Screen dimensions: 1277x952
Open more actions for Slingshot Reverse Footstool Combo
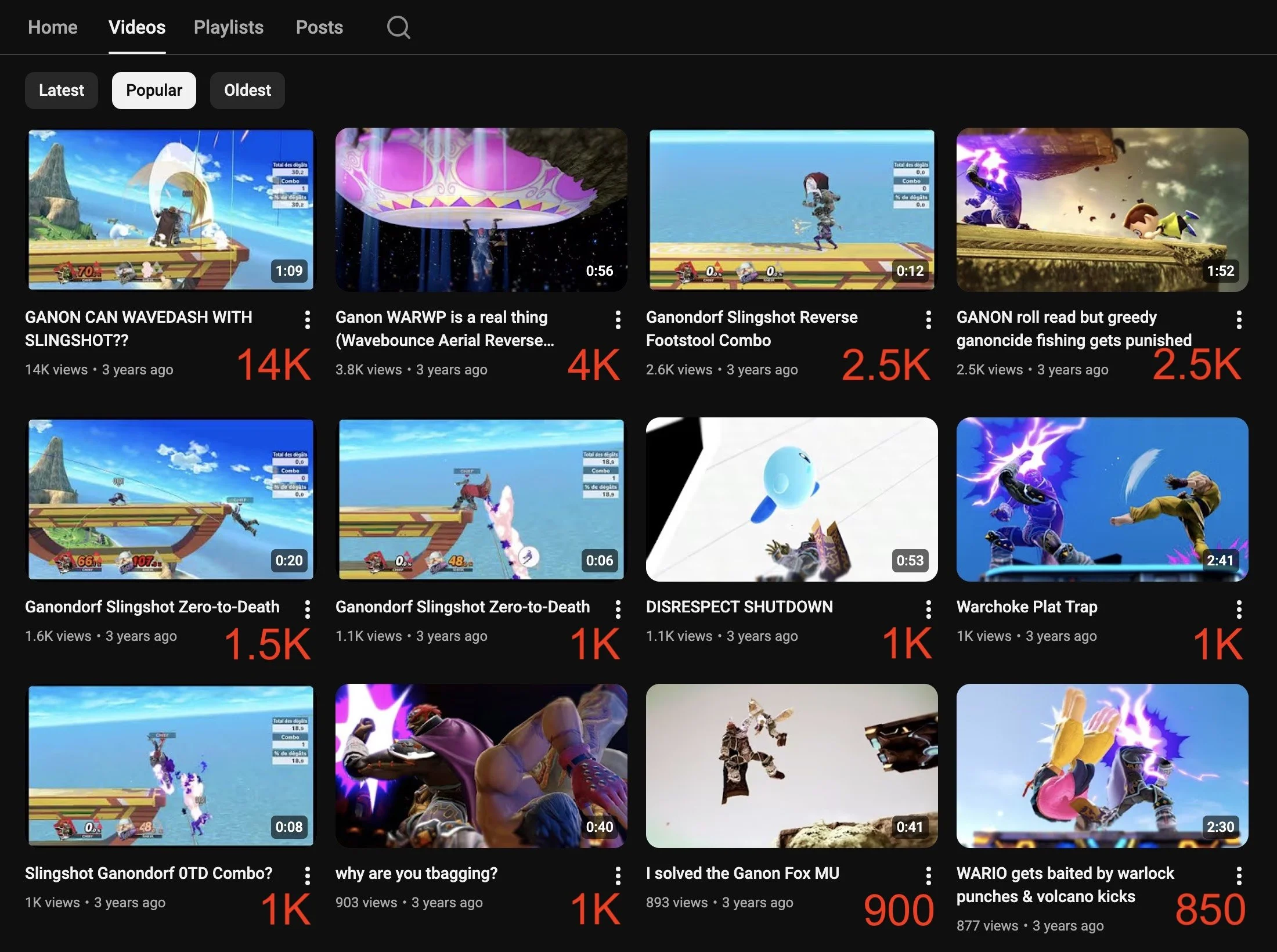[x=928, y=319]
